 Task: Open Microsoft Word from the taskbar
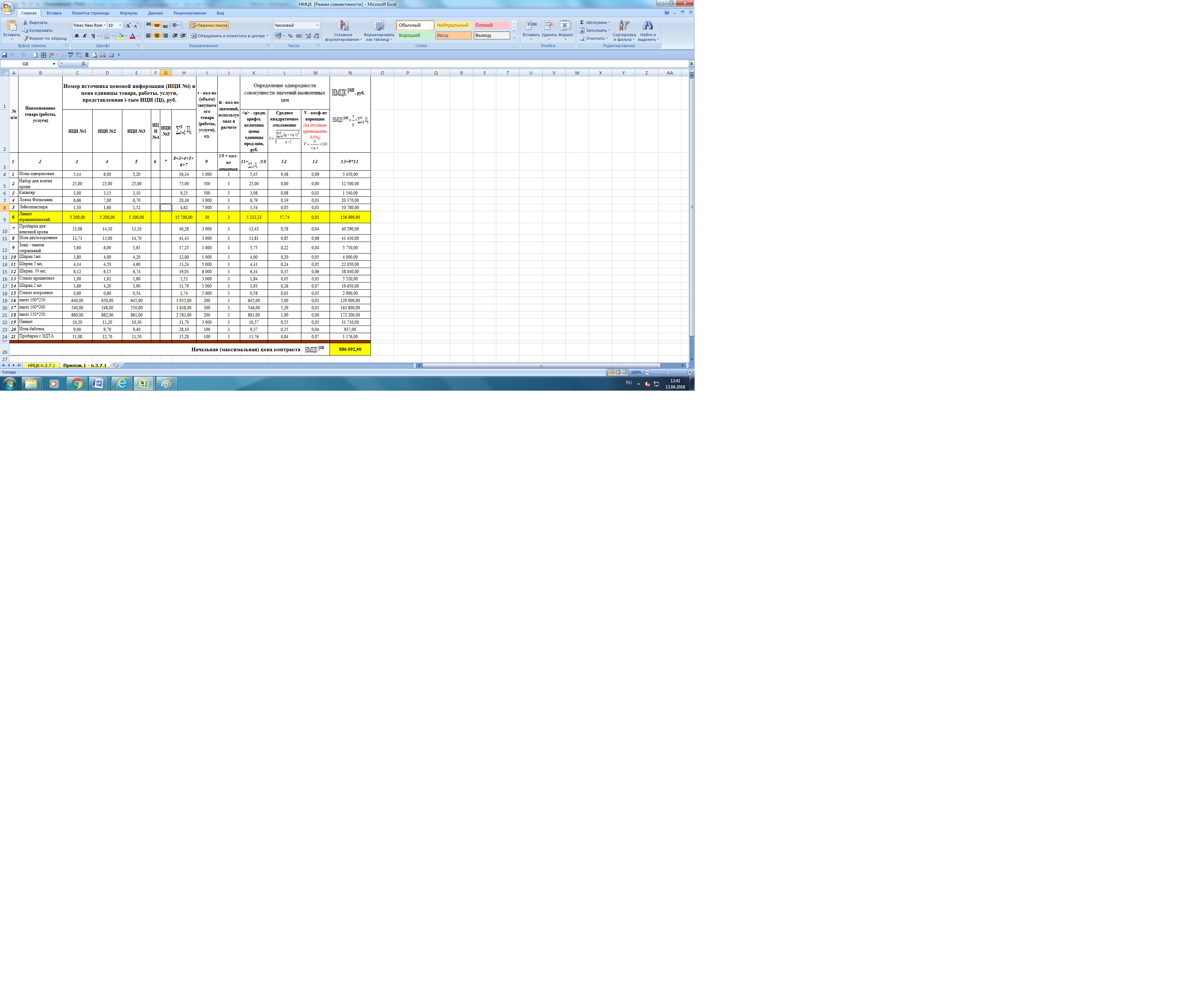[x=98, y=383]
